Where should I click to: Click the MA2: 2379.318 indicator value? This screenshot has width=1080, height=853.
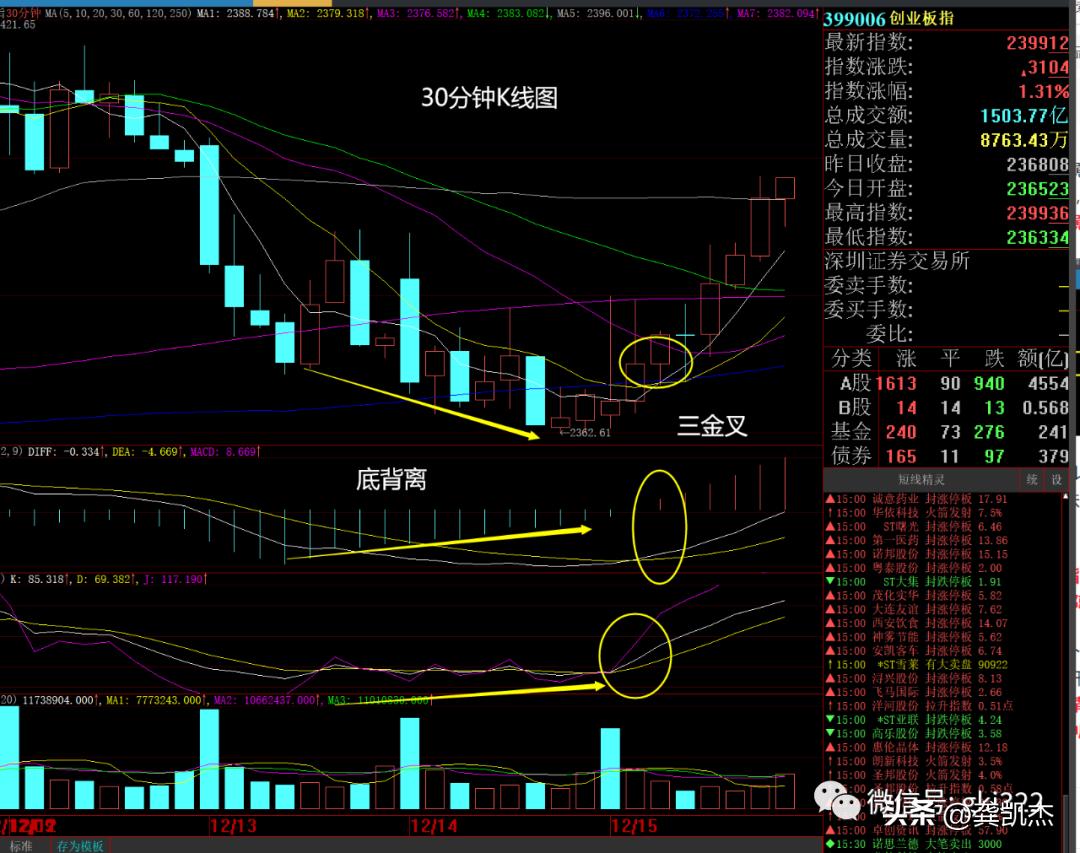click(329, 13)
